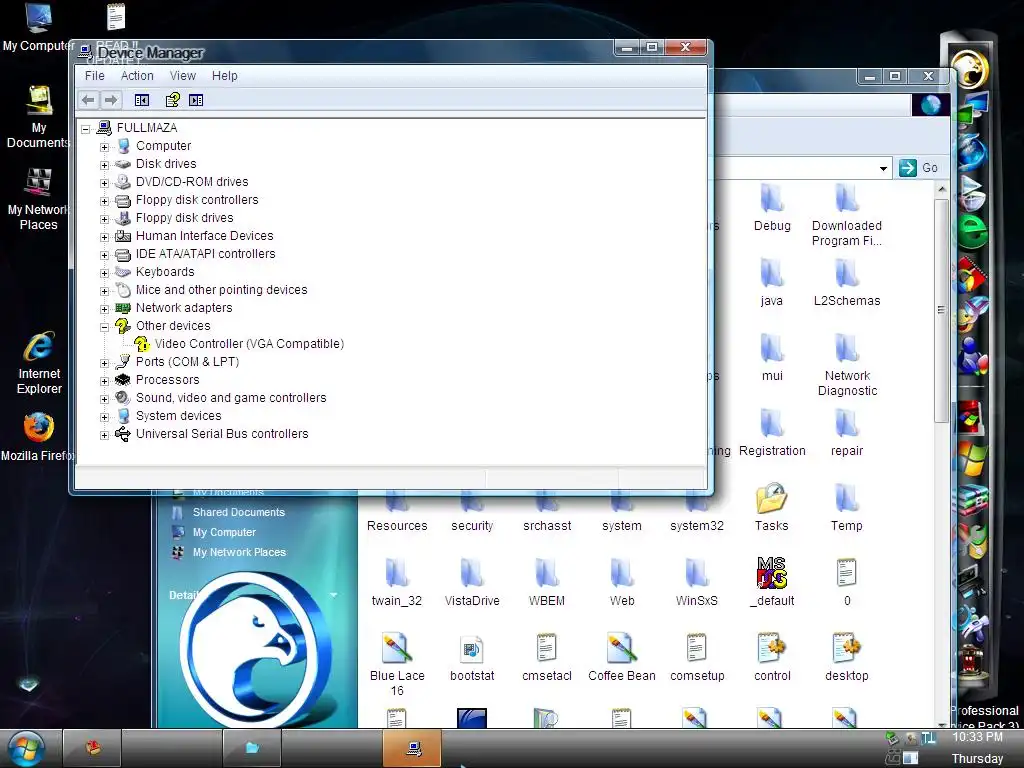
Task: Open Internet Explorer desktop icon
Action: pos(39,362)
